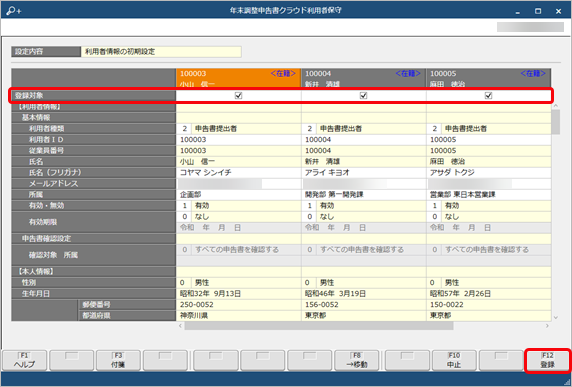Click the 申告書確認設定 row label
572x387 pixels.
tap(94, 239)
